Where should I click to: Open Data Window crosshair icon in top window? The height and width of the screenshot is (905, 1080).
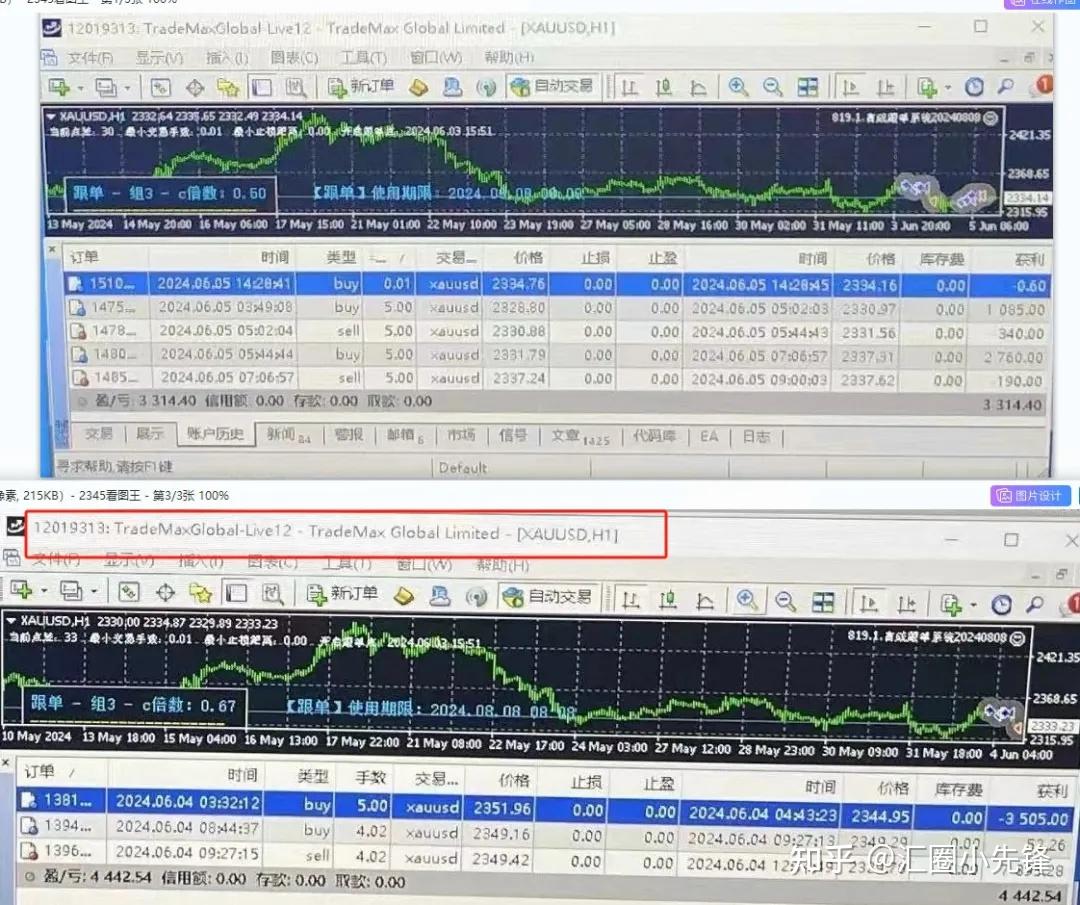pyautogui.click(x=195, y=87)
